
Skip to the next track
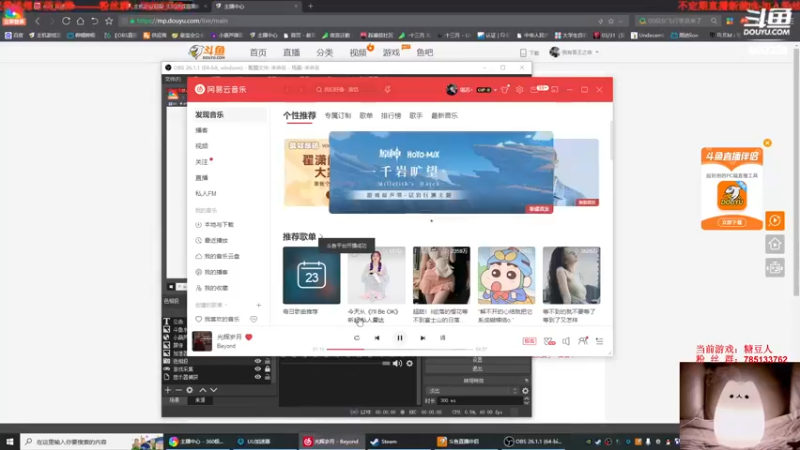tap(422, 338)
